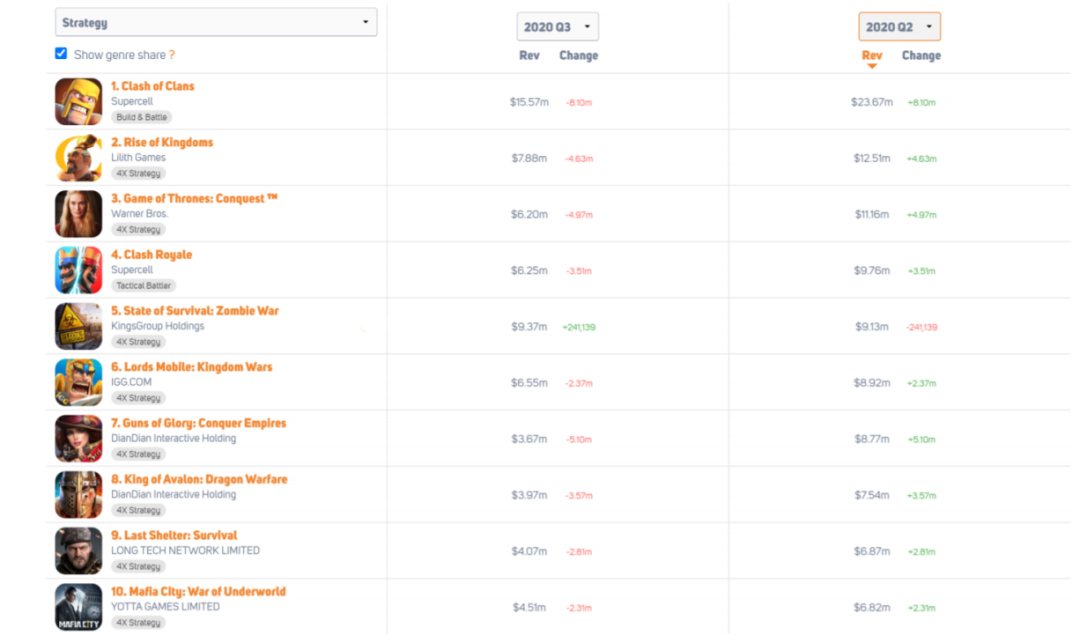
Task: Sort by Change column under 2020 Q3
Action: pos(578,56)
